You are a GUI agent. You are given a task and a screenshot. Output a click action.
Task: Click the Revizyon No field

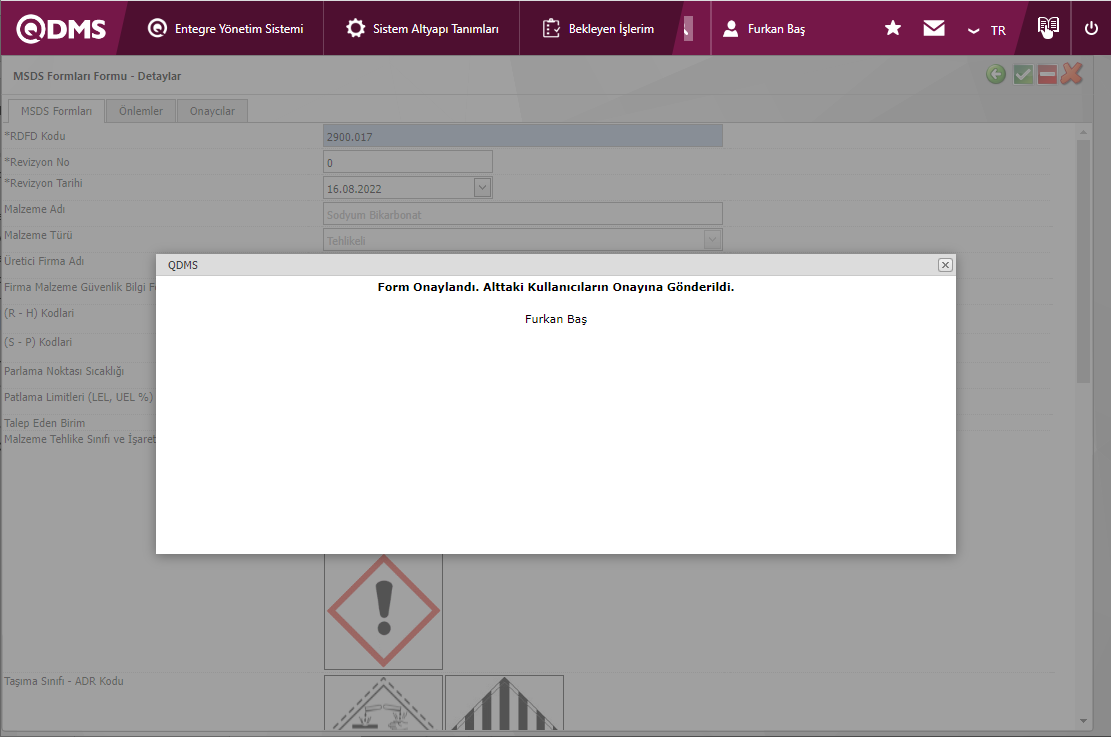click(408, 162)
